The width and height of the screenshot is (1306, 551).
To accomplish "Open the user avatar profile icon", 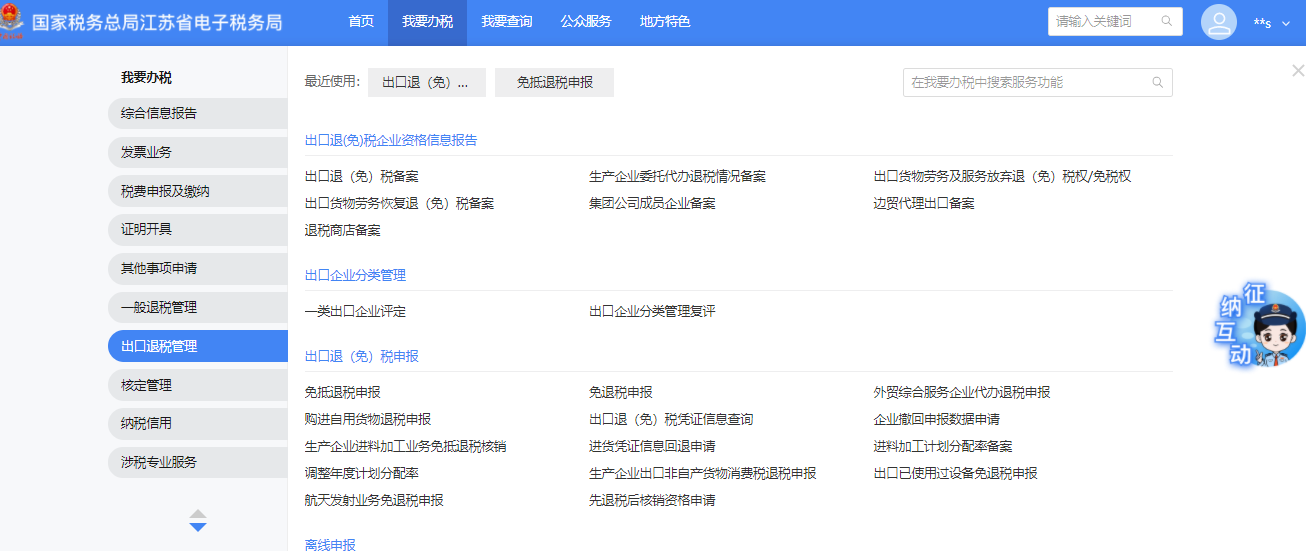I will [1219, 22].
